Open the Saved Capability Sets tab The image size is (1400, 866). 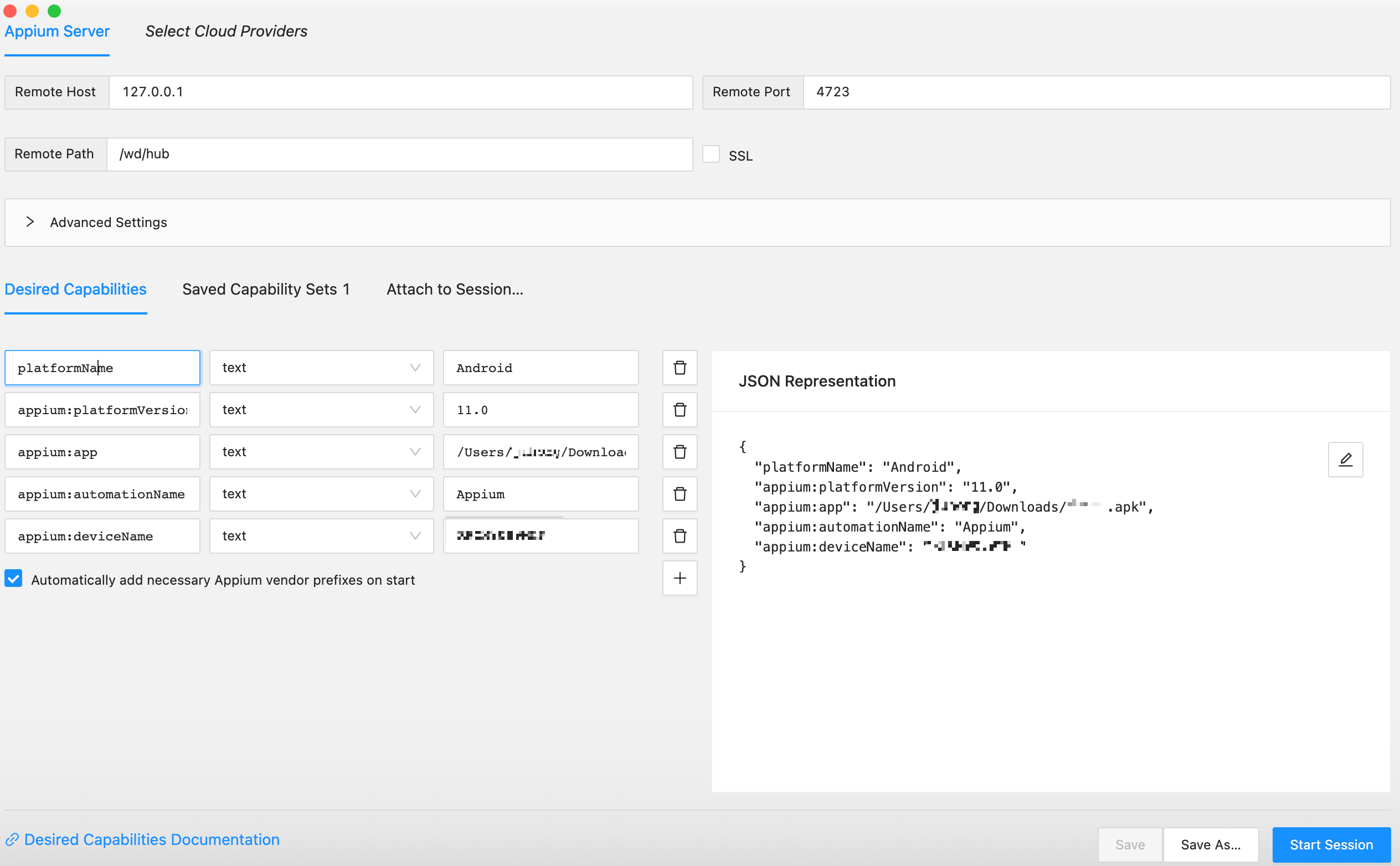(x=266, y=289)
